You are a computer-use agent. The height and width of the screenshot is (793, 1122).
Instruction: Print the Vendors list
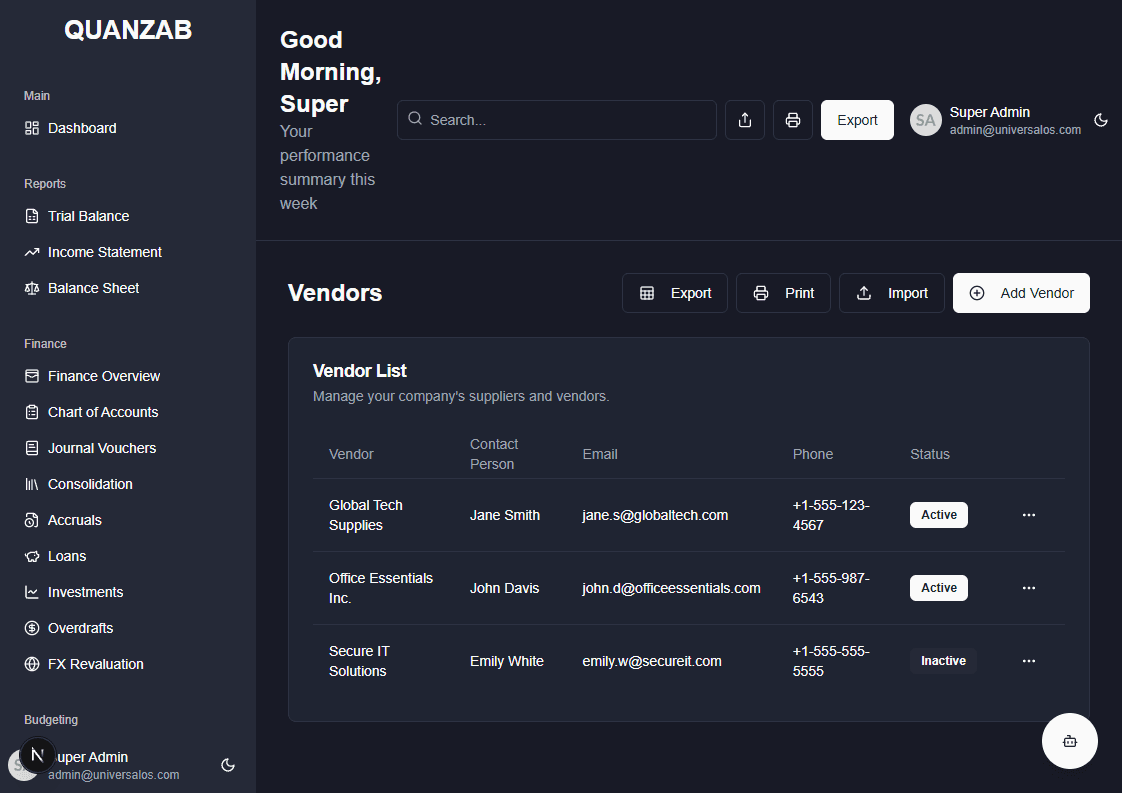(x=784, y=293)
